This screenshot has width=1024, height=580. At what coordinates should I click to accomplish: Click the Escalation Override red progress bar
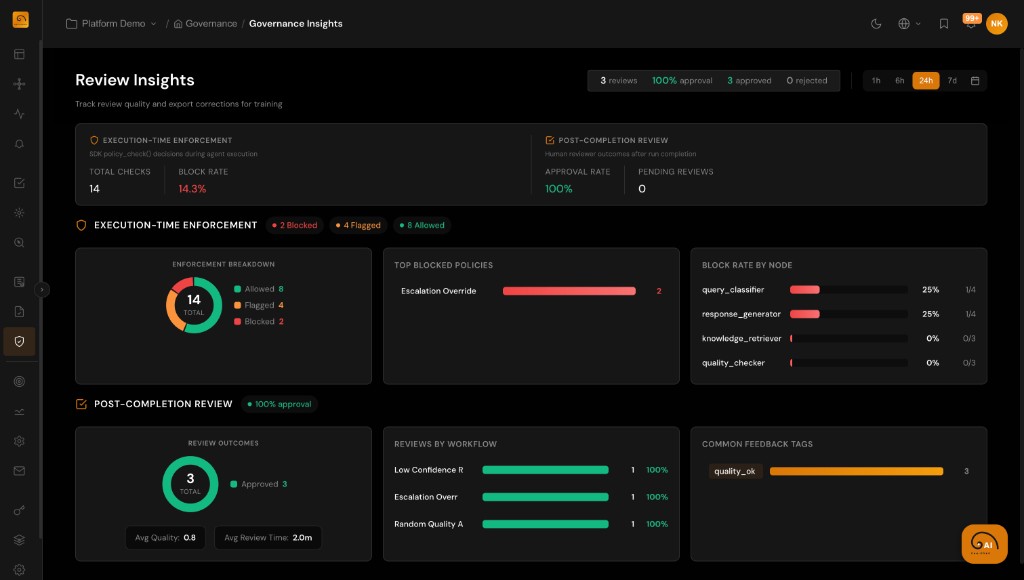coord(569,291)
